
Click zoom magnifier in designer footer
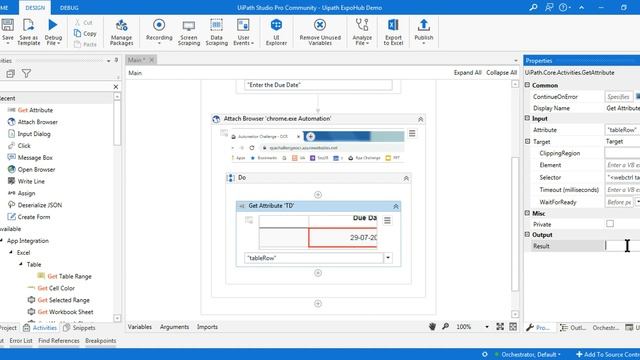(x=445, y=327)
